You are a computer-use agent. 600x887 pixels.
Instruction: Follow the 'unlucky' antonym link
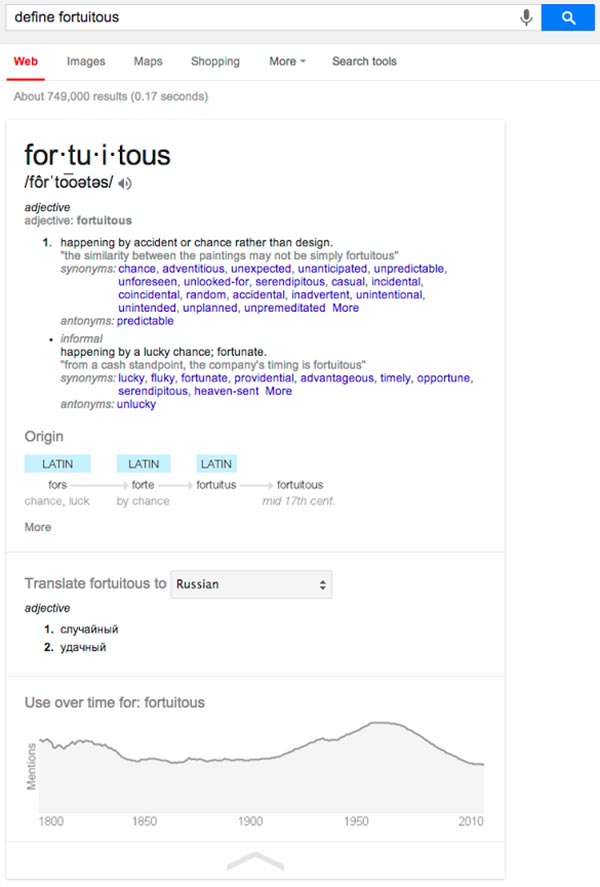[x=136, y=404]
